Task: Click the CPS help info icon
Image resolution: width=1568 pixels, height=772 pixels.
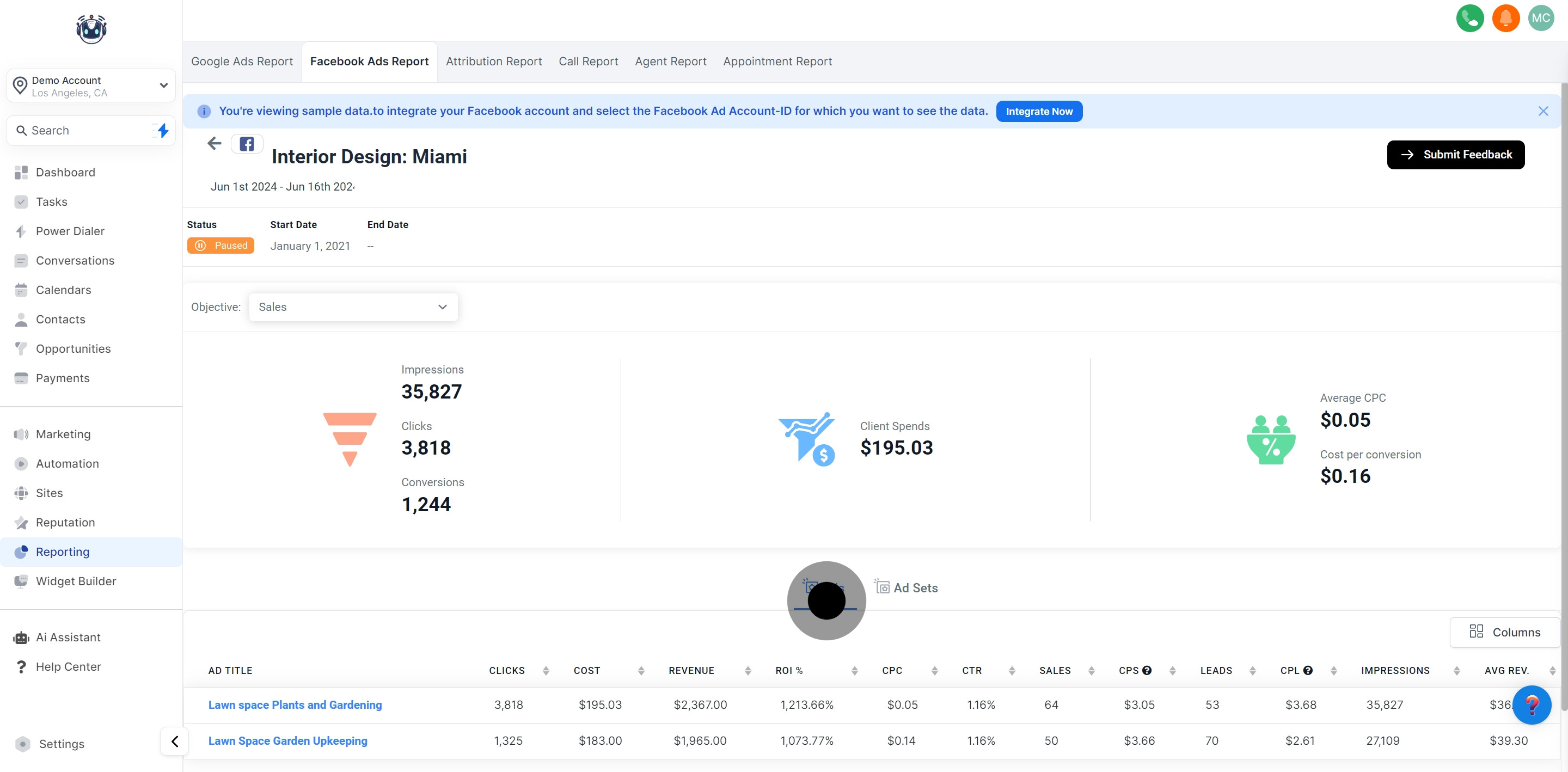Action: coord(1147,670)
